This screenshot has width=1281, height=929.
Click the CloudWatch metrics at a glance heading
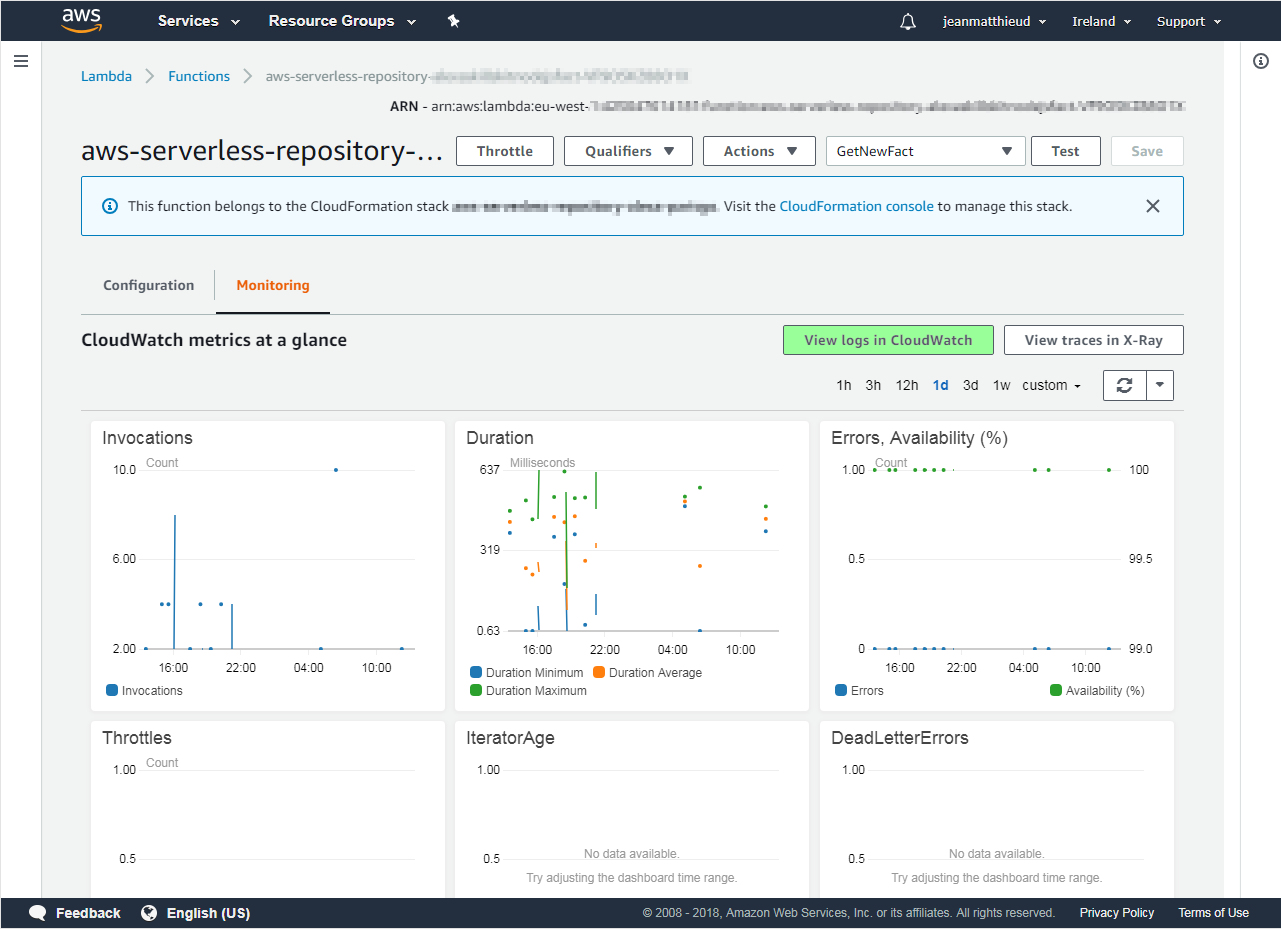click(x=214, y=340)
